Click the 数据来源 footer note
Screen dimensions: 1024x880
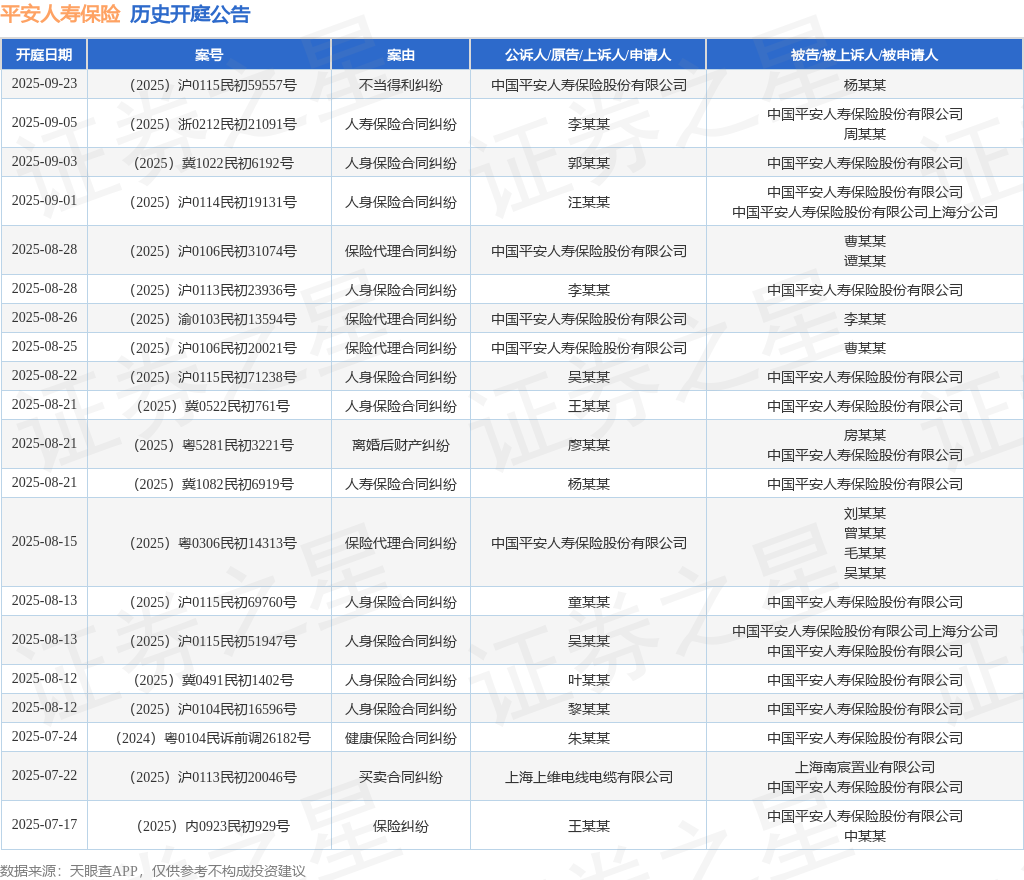[153, 871]
